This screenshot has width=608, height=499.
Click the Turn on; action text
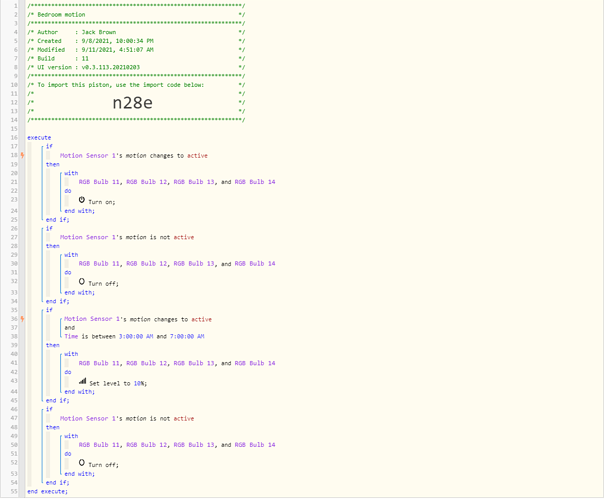coord(102,202)
